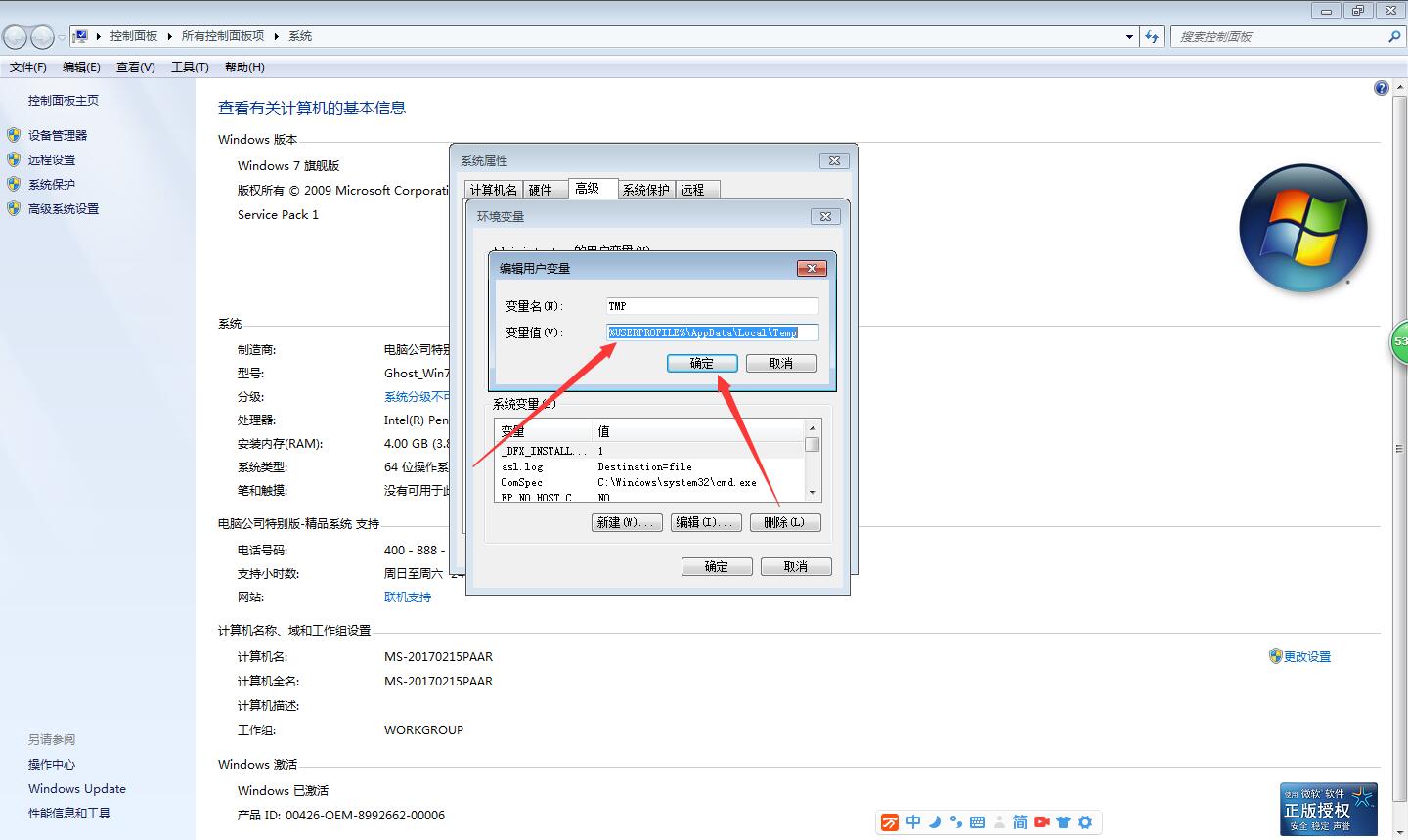Click the genuine Microsoft software badge

click(x=1329, y=809)
